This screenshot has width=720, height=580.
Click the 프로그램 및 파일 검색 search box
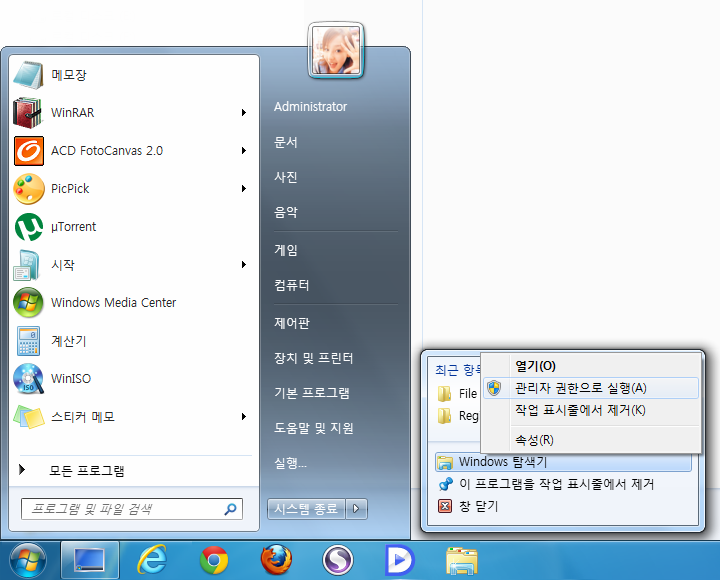tap(132, 509)
